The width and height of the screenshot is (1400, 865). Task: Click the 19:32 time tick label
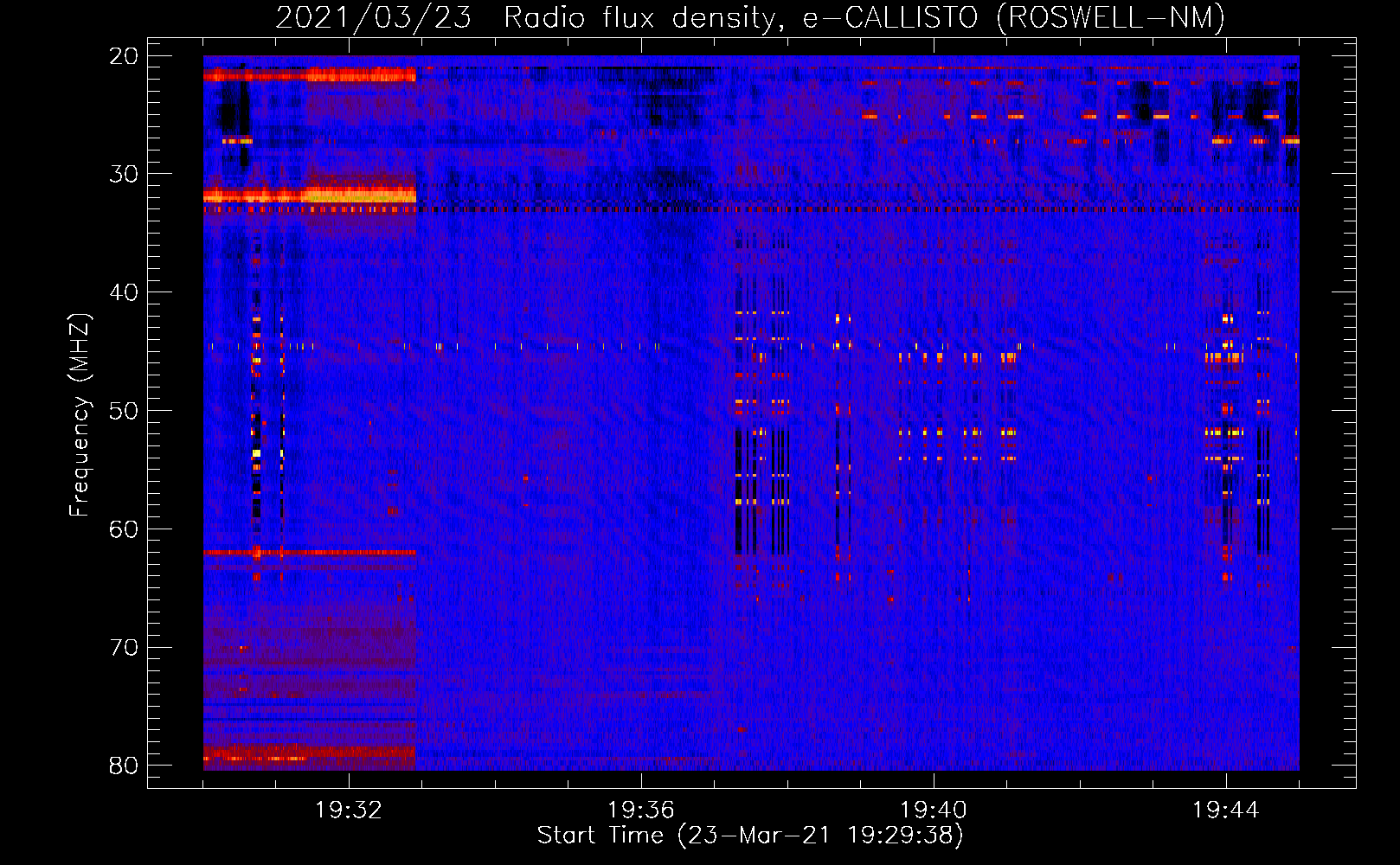tap(349, 811)
